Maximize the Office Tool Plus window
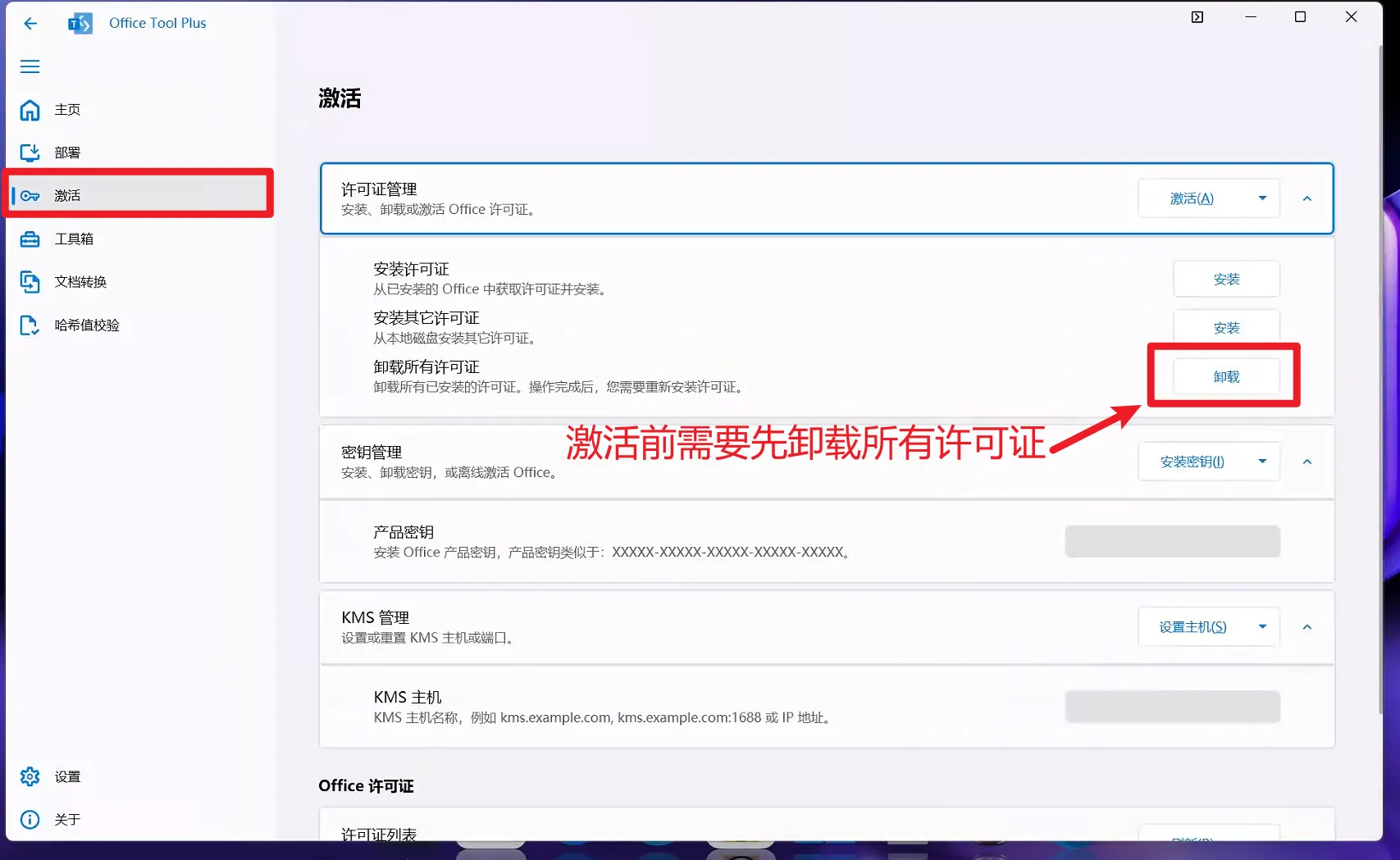 click(1300, 17)
